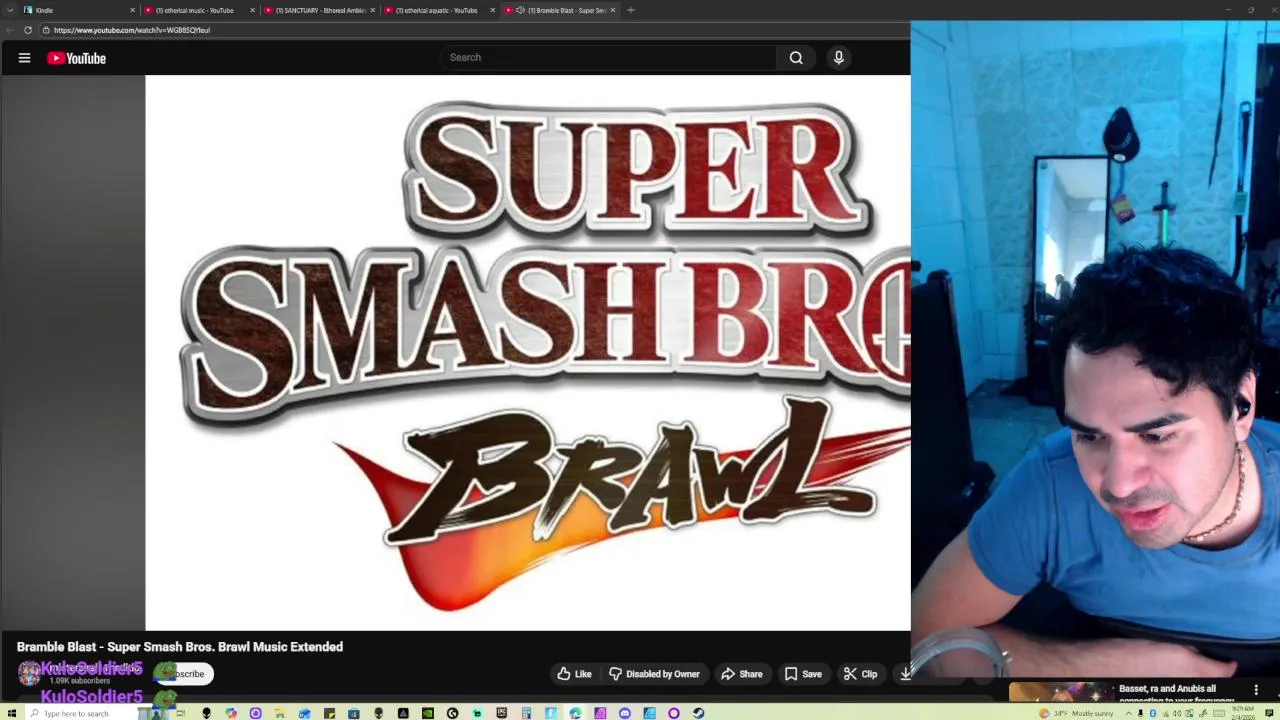Open File Explorer folder taskbar icon
Screen dimensions: 1280x720
tap(280, 713)
